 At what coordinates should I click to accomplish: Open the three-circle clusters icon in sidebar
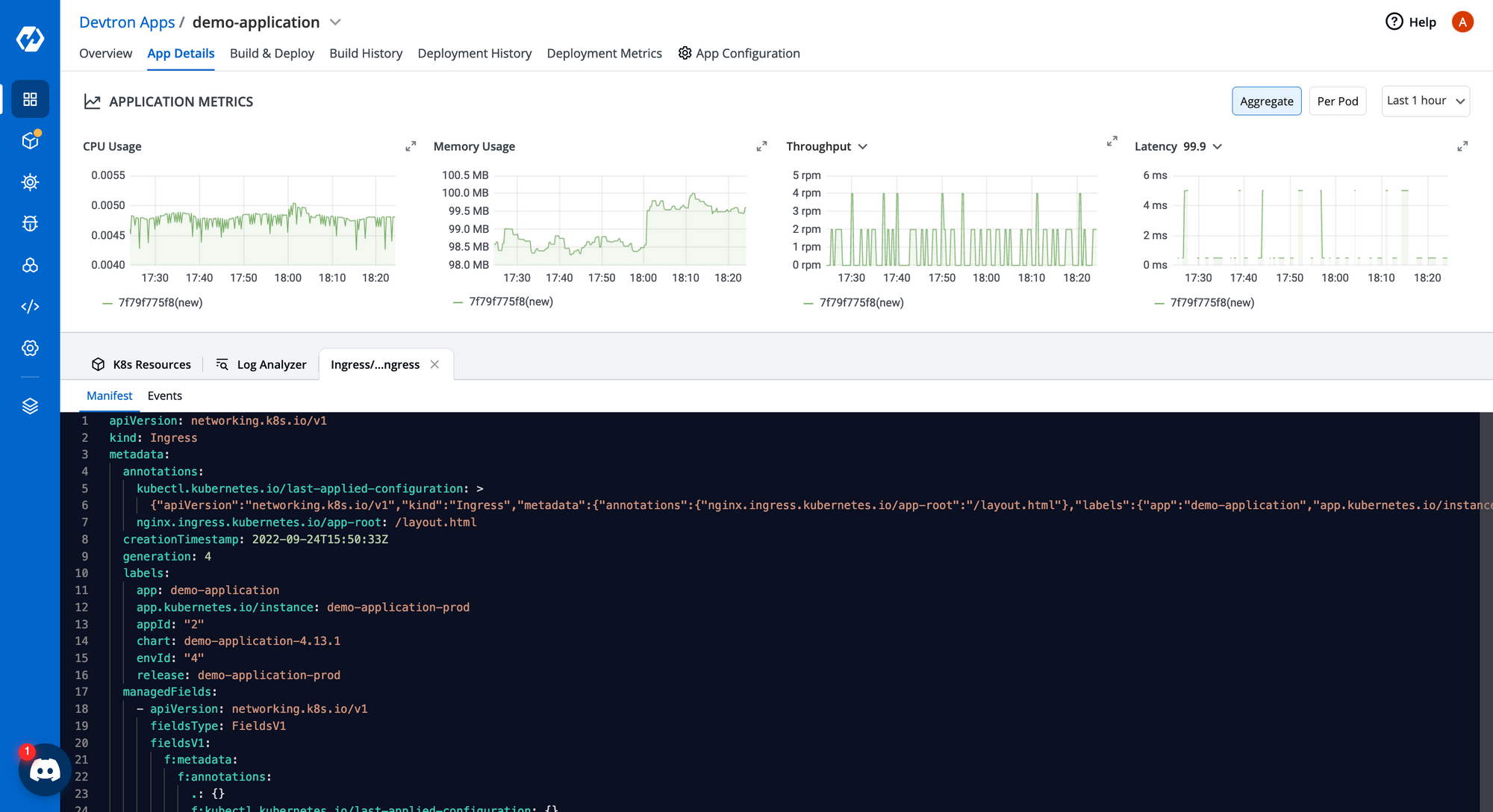(x=30, y=265)
